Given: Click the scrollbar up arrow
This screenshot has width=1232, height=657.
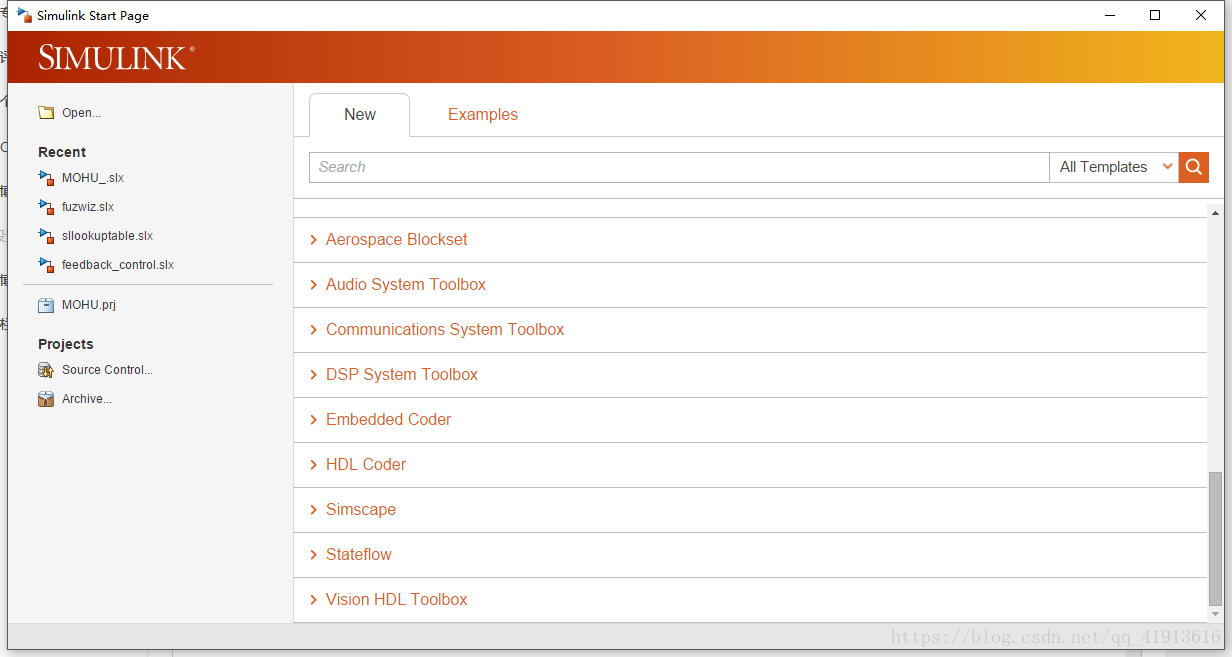Looking at the screenshot, I should 1215,212.
